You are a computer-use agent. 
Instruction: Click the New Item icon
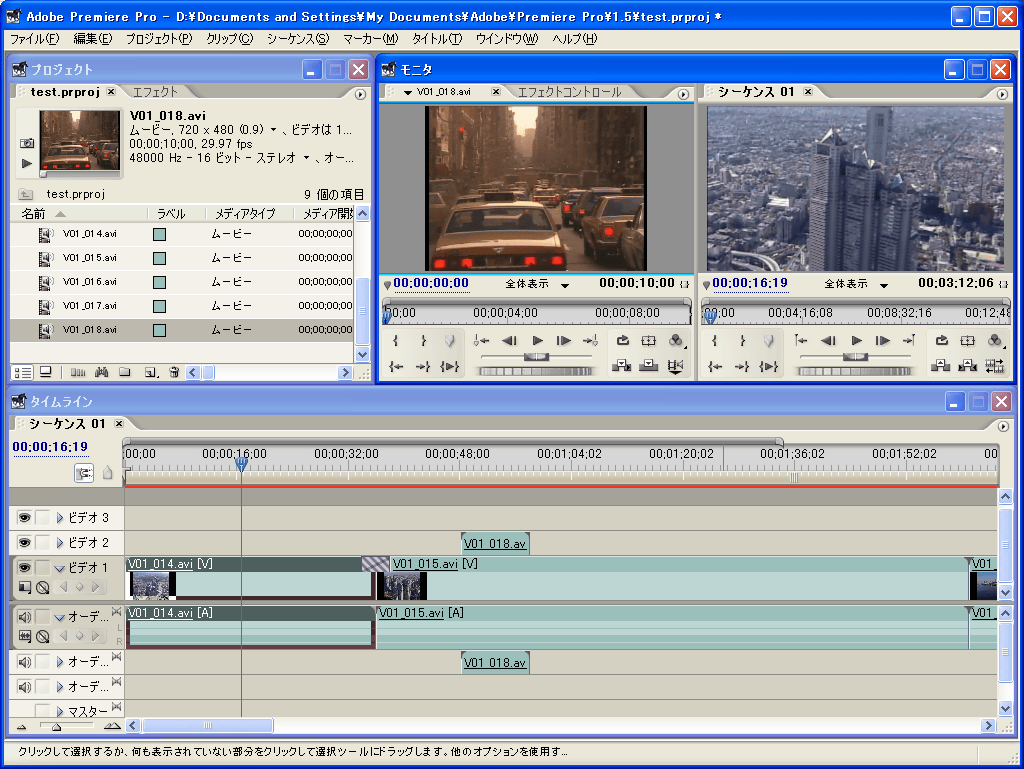point(151,372)
